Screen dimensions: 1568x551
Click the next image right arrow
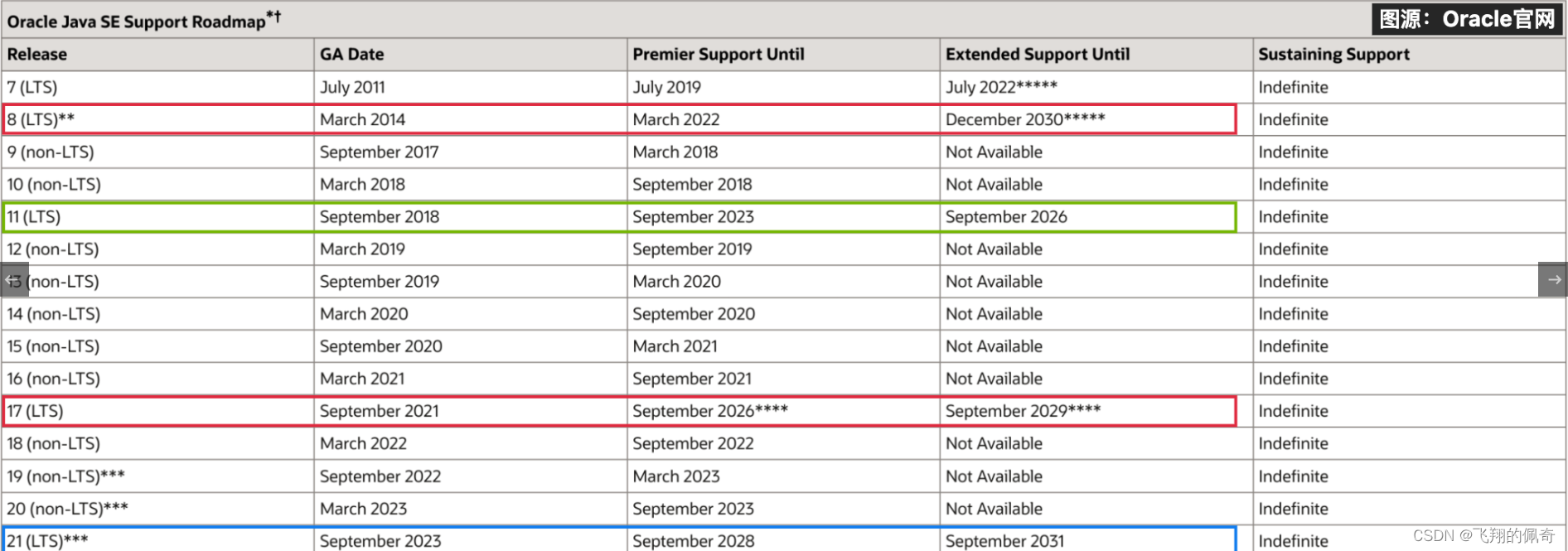click(1553, 280)
